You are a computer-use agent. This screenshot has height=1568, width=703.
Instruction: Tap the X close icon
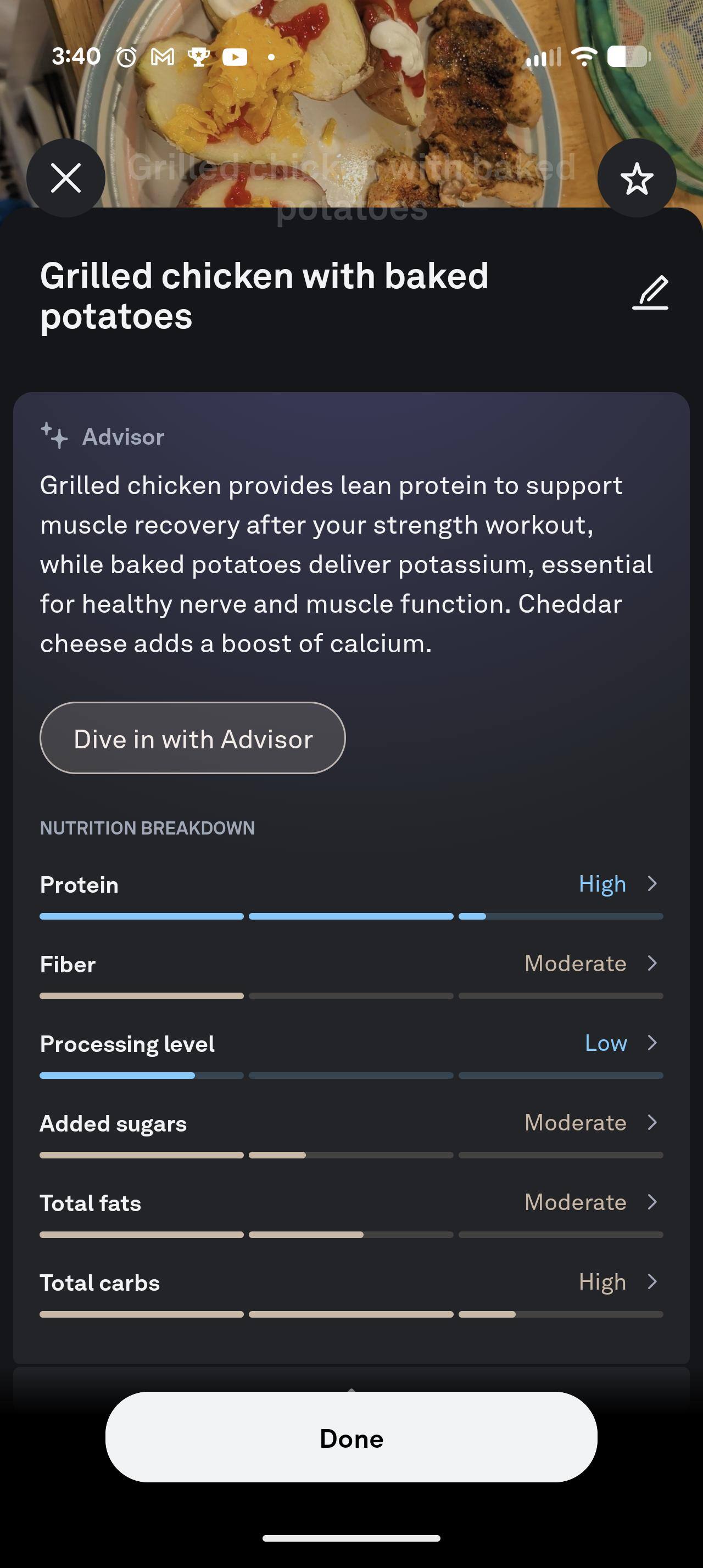pyautogui.click(x=66, y=178)
